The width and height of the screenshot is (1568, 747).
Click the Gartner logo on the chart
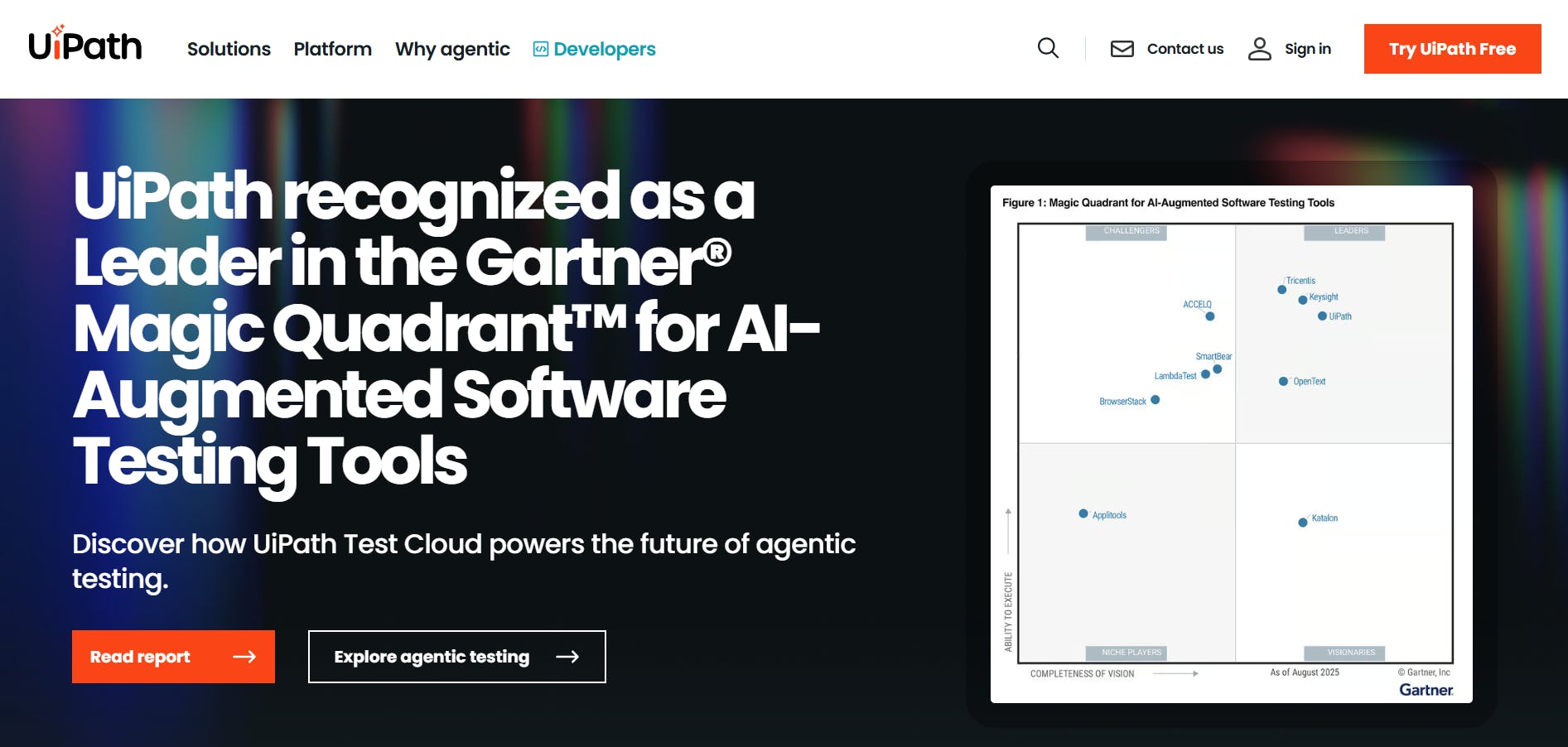tap(1424, 688)
